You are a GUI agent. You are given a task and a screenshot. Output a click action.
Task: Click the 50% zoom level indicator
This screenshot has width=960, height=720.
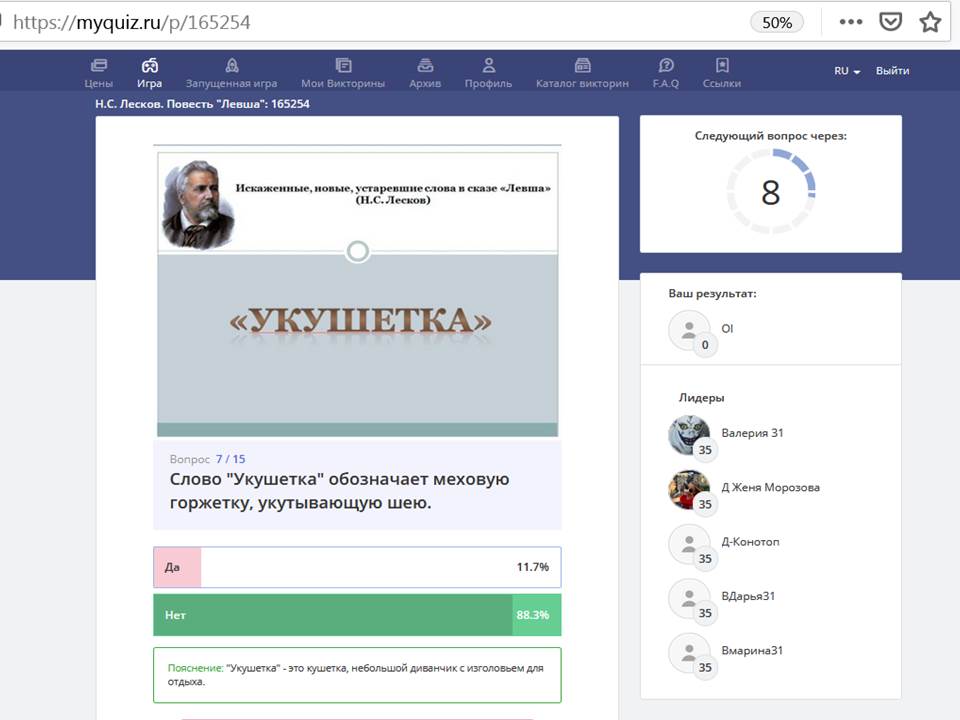point(777,22)
